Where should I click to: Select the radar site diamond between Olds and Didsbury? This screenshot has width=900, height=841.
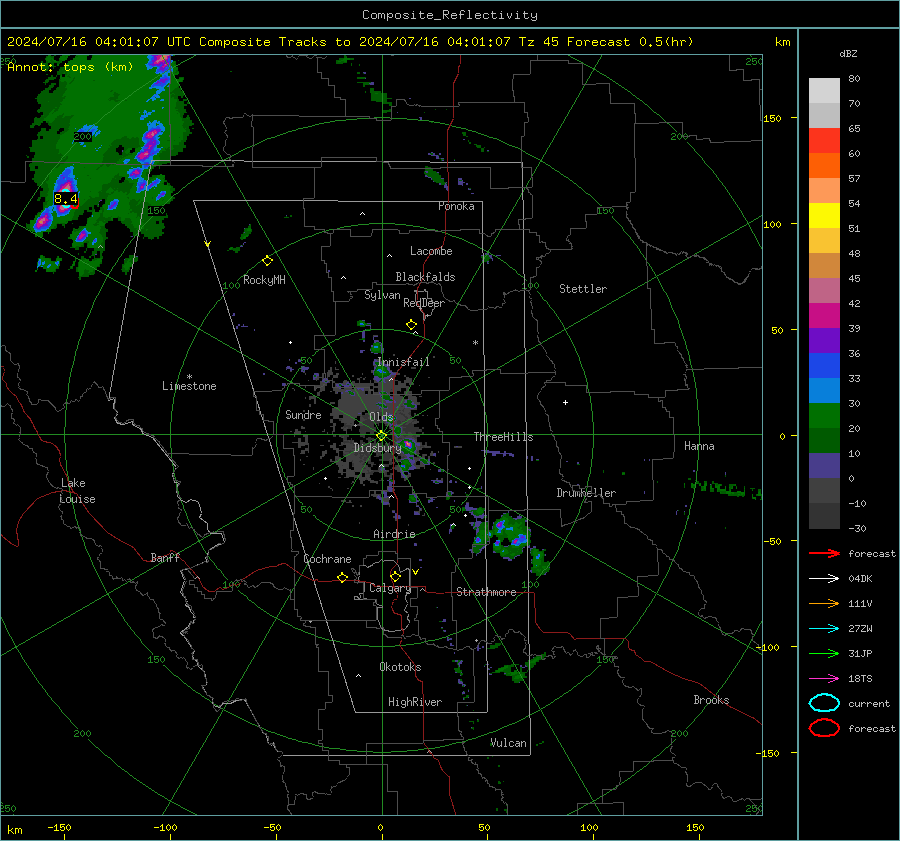[x=381, y=436]
